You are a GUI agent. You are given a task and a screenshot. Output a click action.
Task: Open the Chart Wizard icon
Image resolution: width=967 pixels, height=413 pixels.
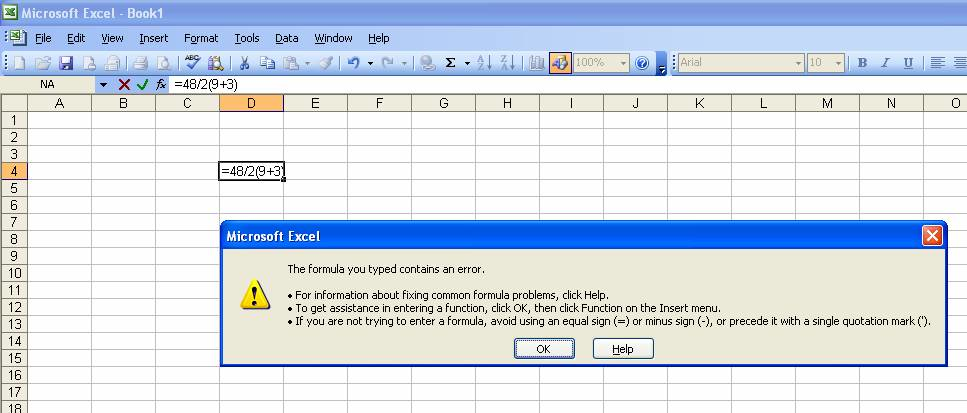537,63
